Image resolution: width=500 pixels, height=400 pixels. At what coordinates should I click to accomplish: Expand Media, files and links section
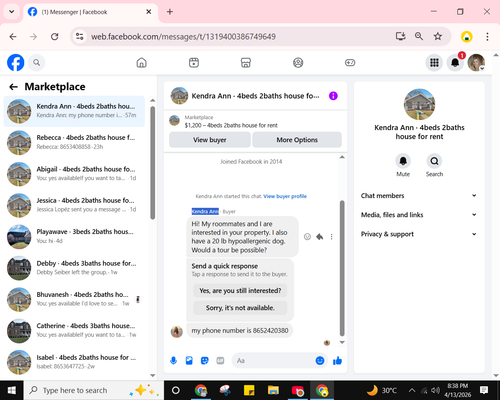(x=419, y=215)
